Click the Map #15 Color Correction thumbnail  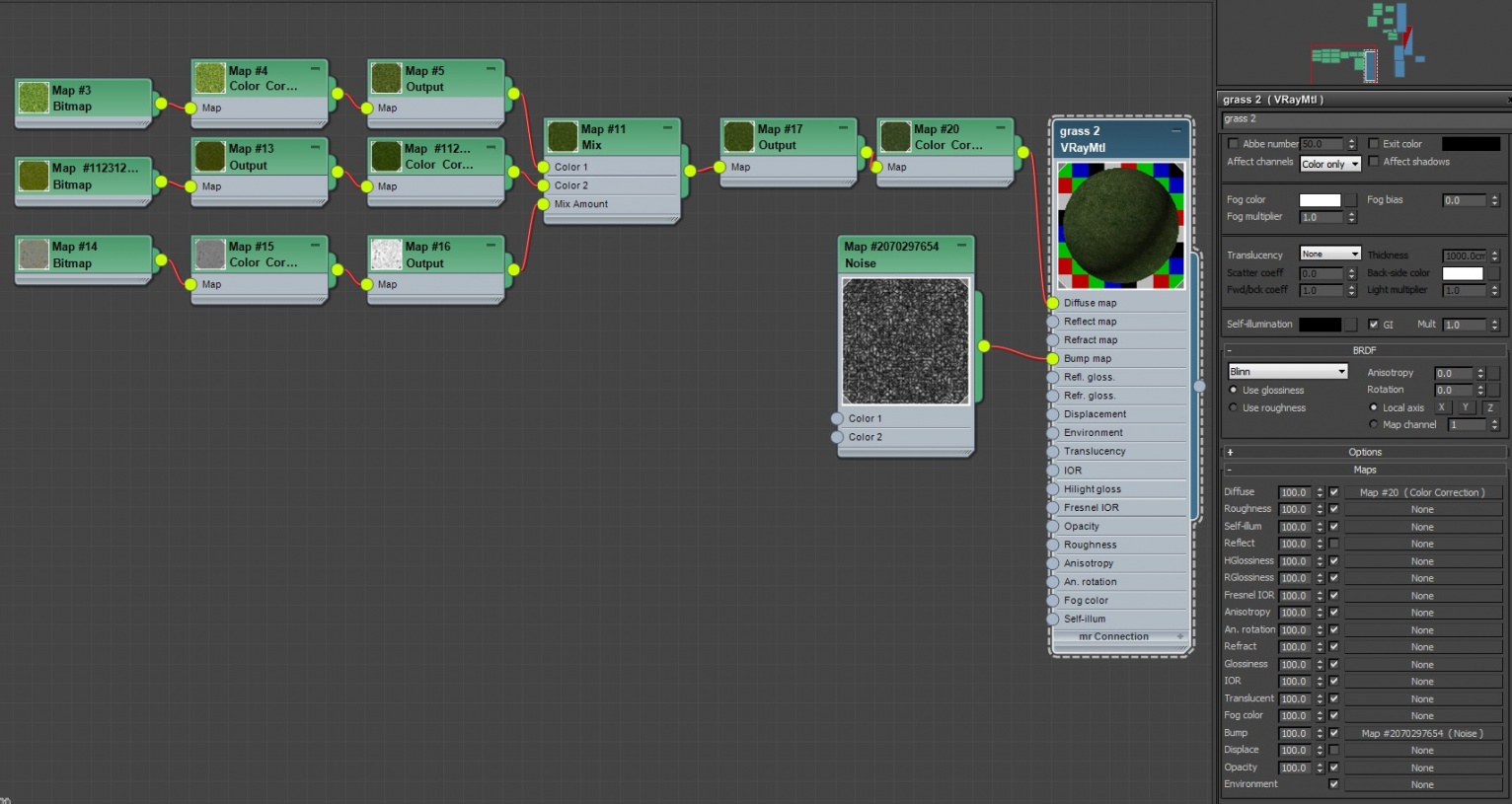click(209, 255)
